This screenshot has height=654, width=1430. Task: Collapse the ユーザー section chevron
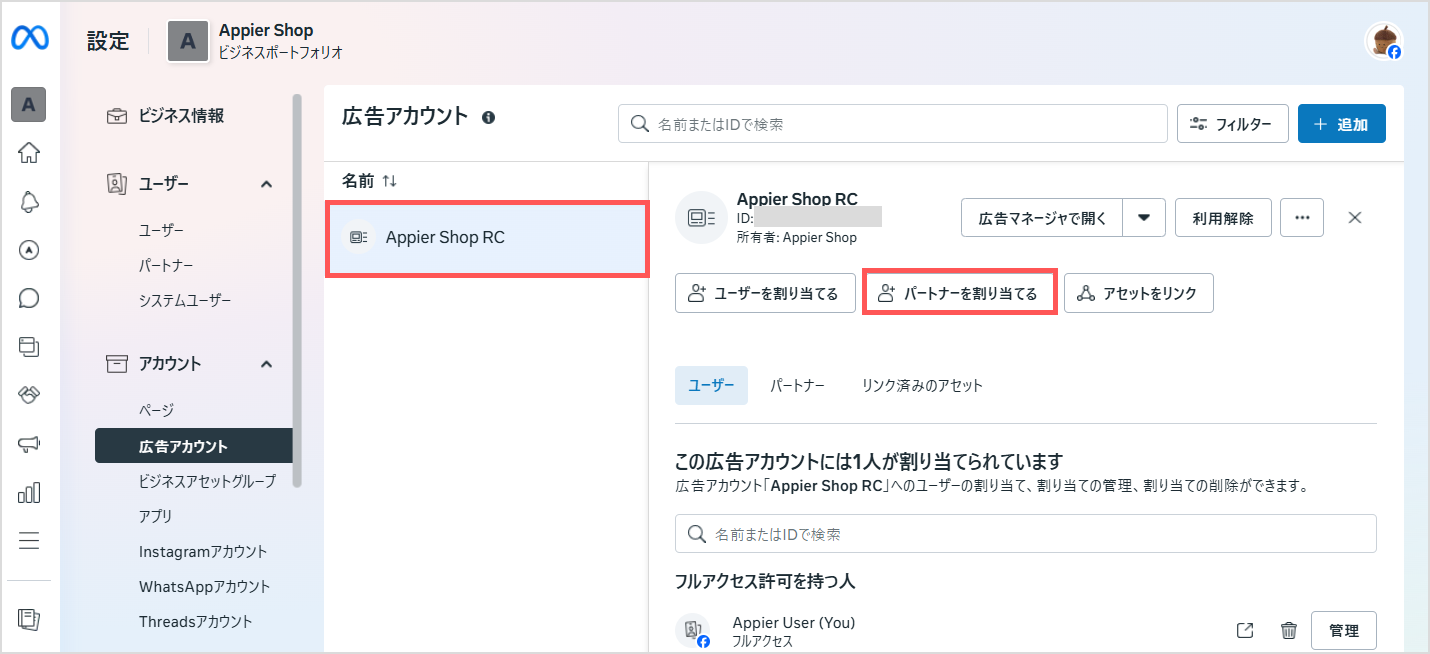click(x=266, y=184)
